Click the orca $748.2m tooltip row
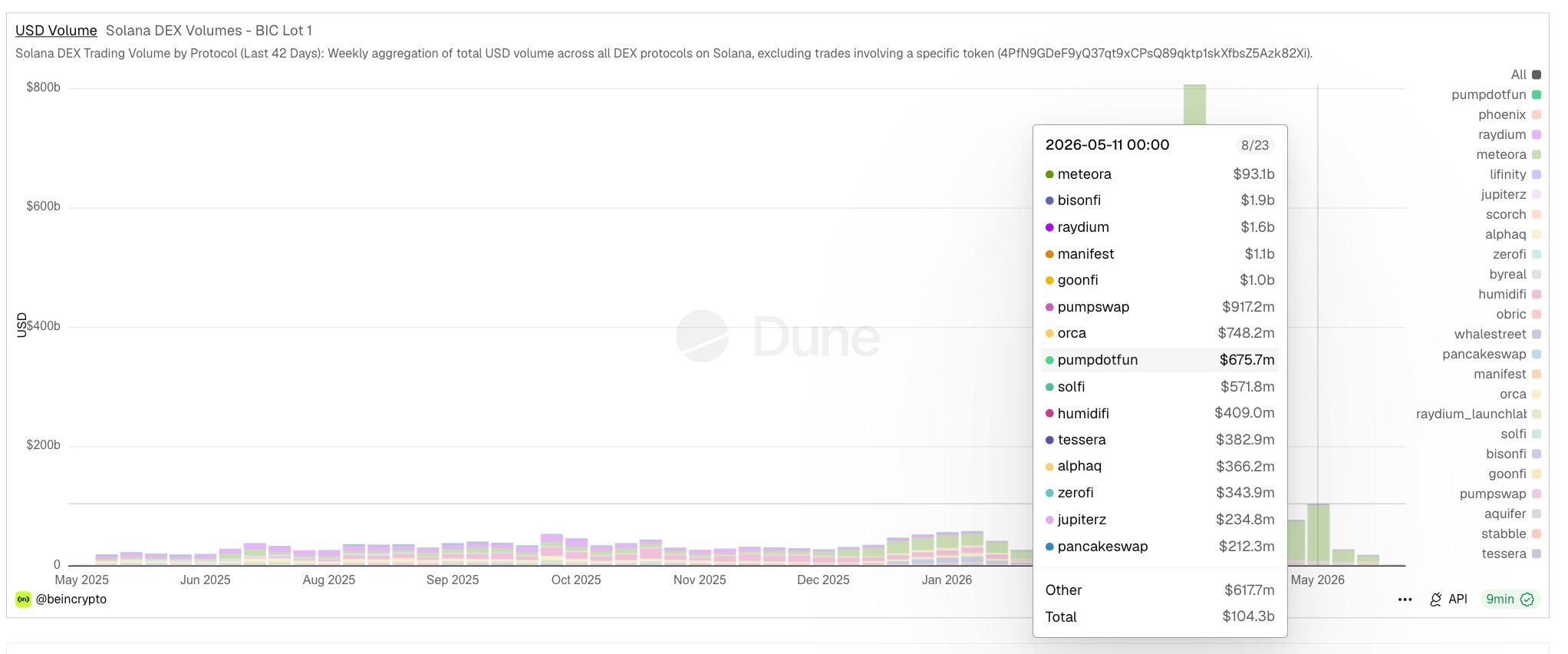1568x654 pixels. click(1160, 333)
